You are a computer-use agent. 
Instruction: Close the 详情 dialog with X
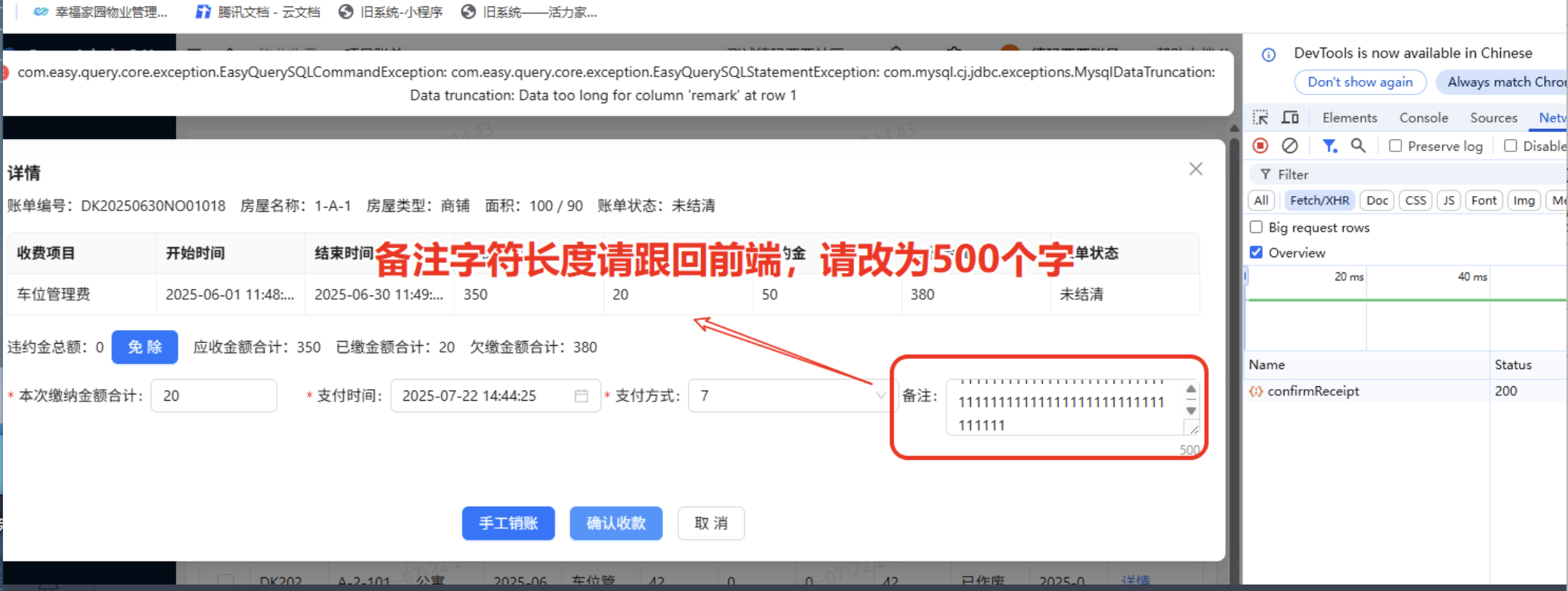(x=1195, y=169)
